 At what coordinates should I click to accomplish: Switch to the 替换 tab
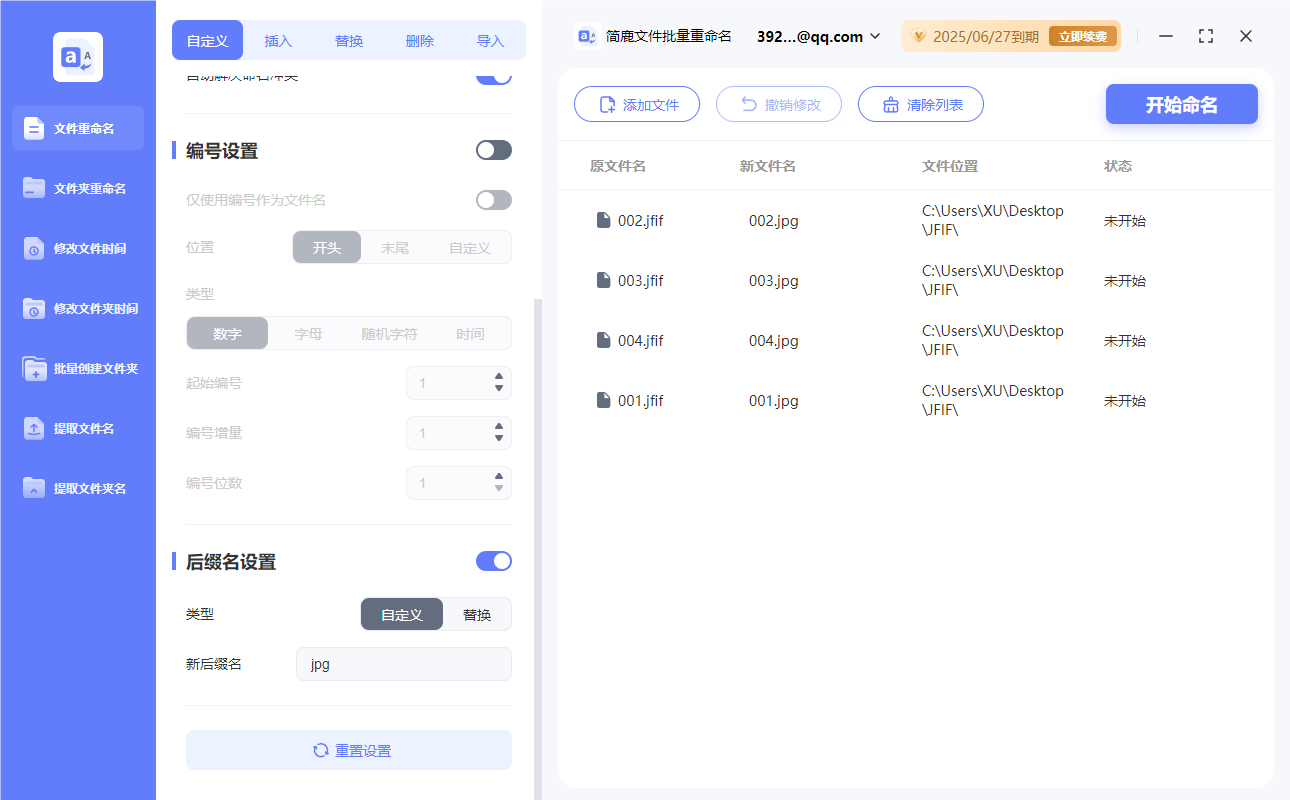click(x=349, y=40)
